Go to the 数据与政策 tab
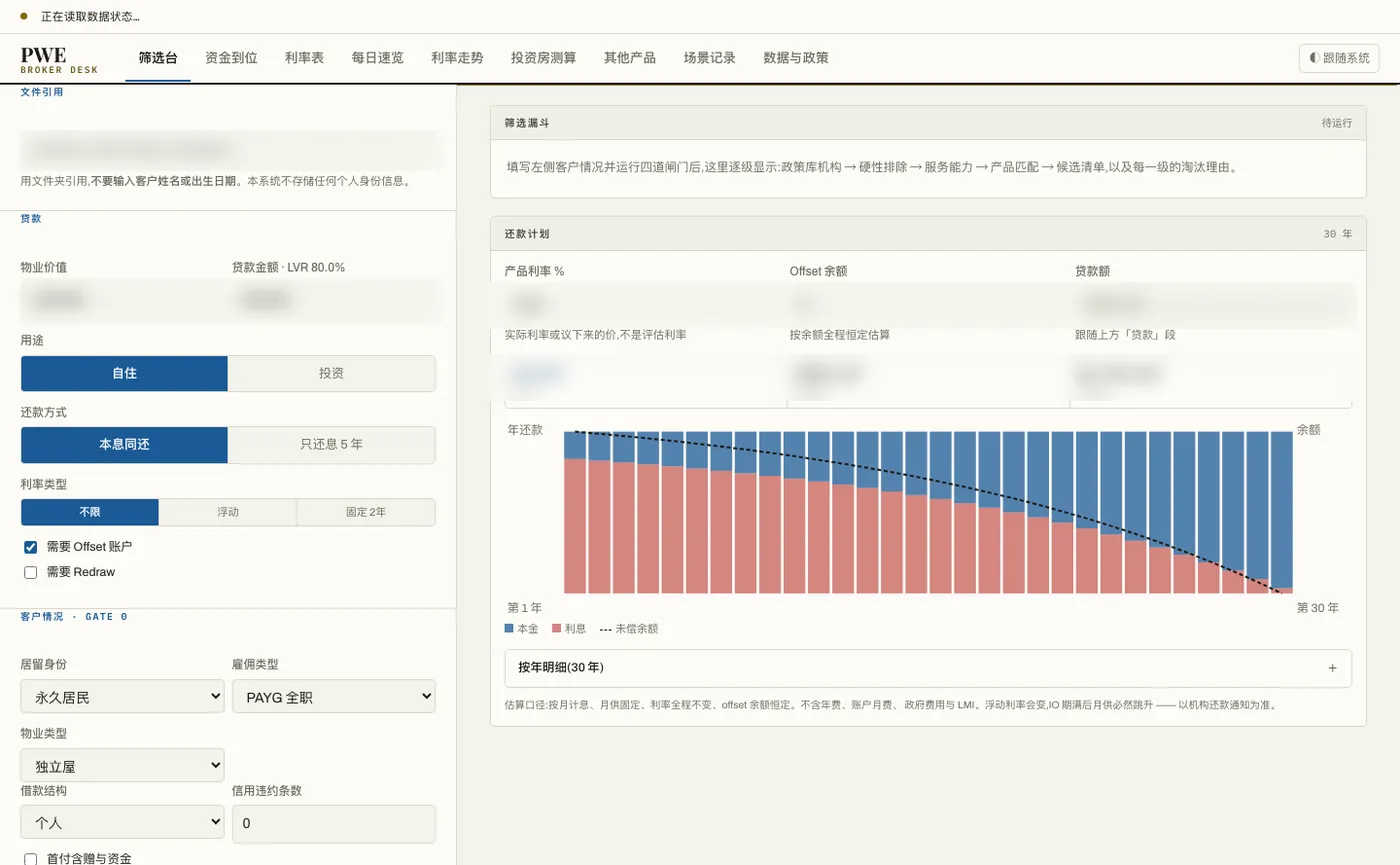1400x865 pixels. point(795,58)
